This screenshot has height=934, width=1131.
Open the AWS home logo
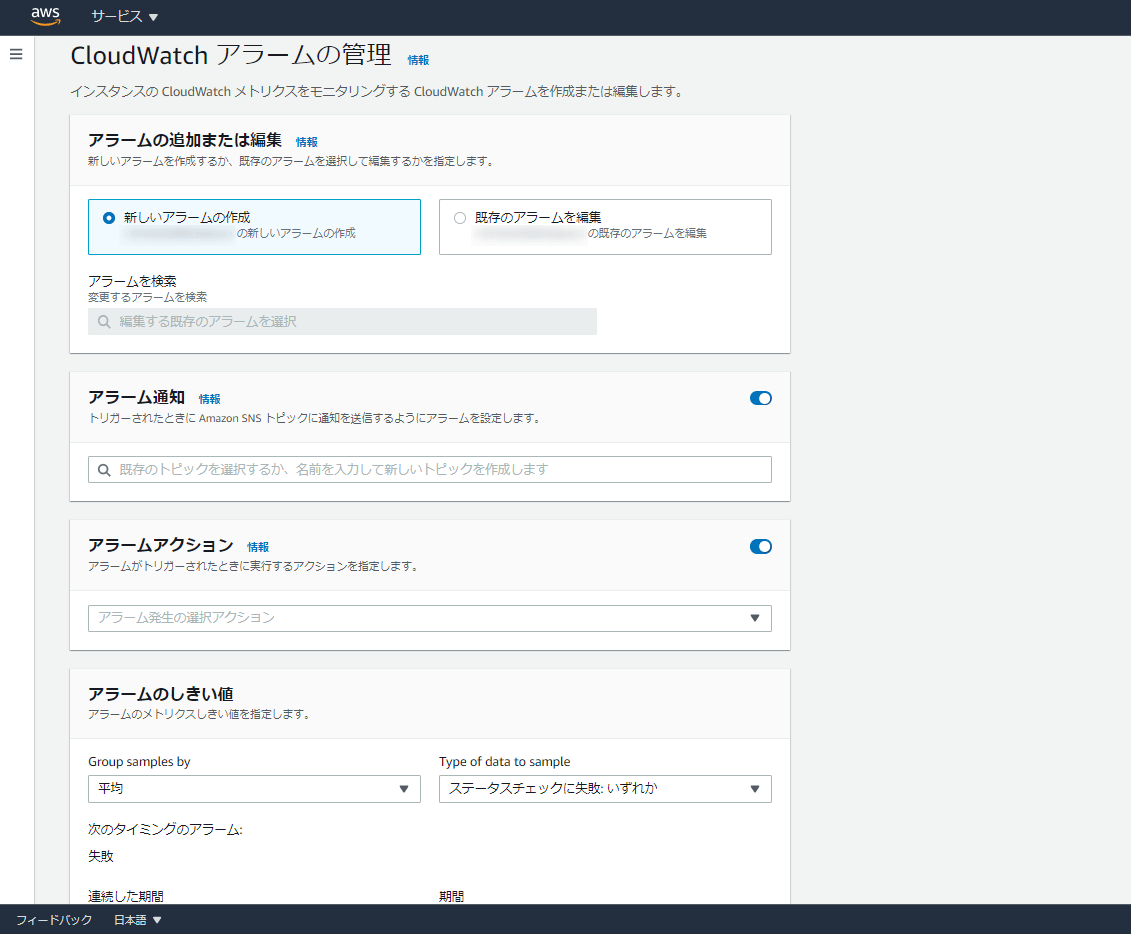click(x=45, y=16)
